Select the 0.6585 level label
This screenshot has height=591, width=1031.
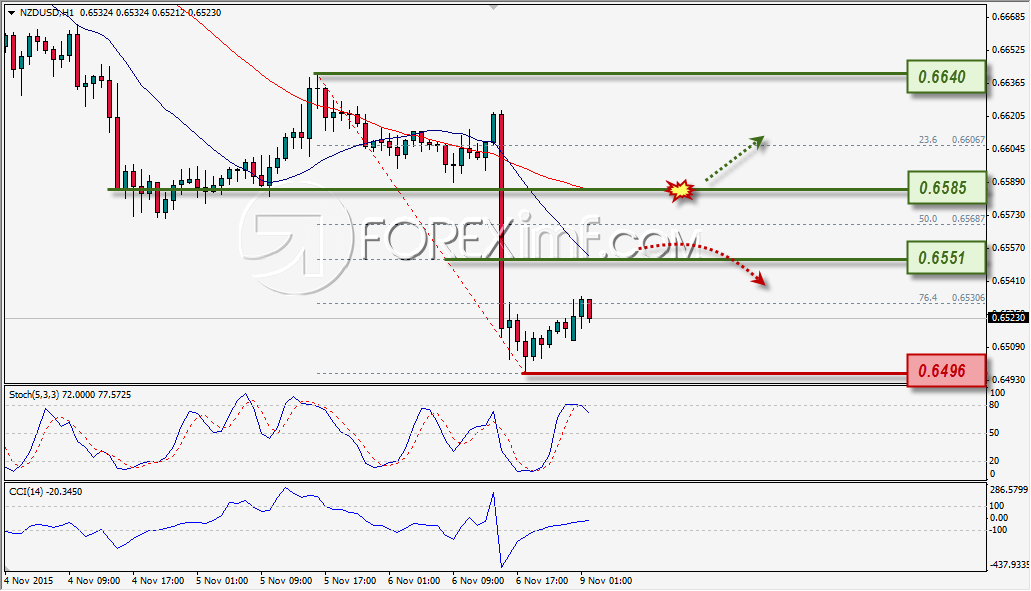pyautogui.click(x=946, y=188)
